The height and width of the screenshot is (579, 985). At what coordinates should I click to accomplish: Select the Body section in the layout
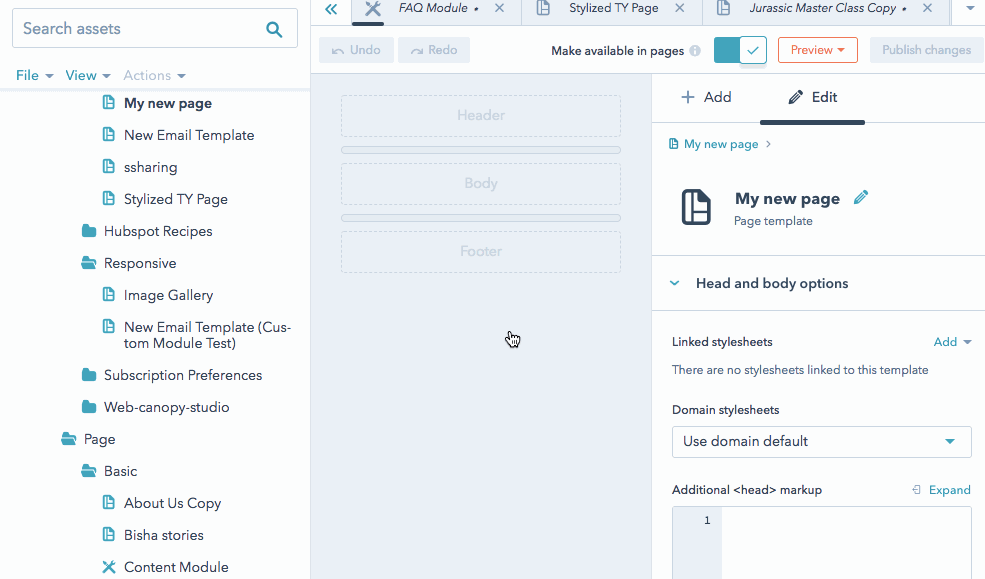(x=481, y=183)
